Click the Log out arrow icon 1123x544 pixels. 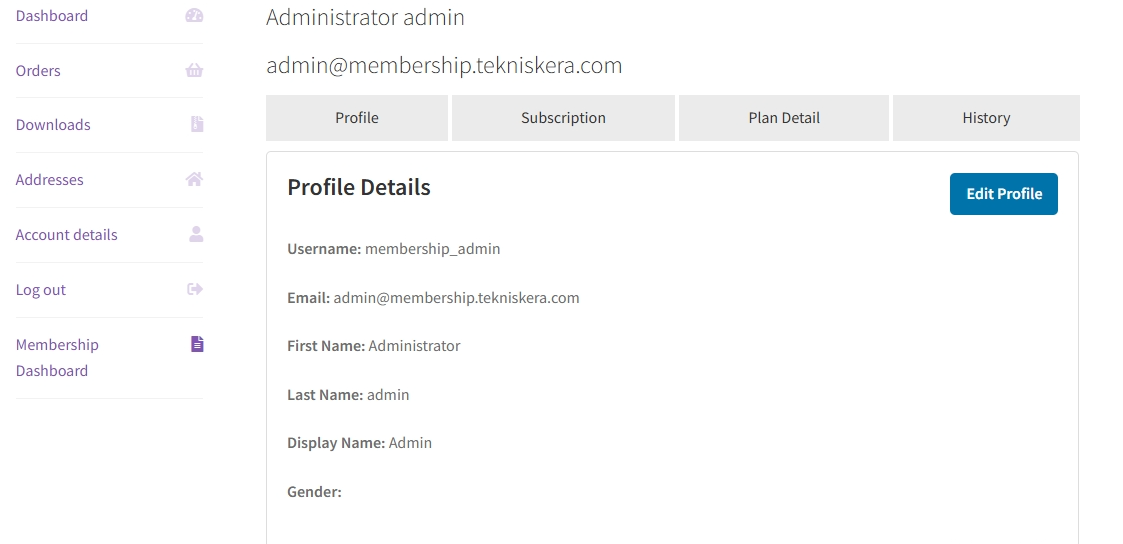click(195, 289)
